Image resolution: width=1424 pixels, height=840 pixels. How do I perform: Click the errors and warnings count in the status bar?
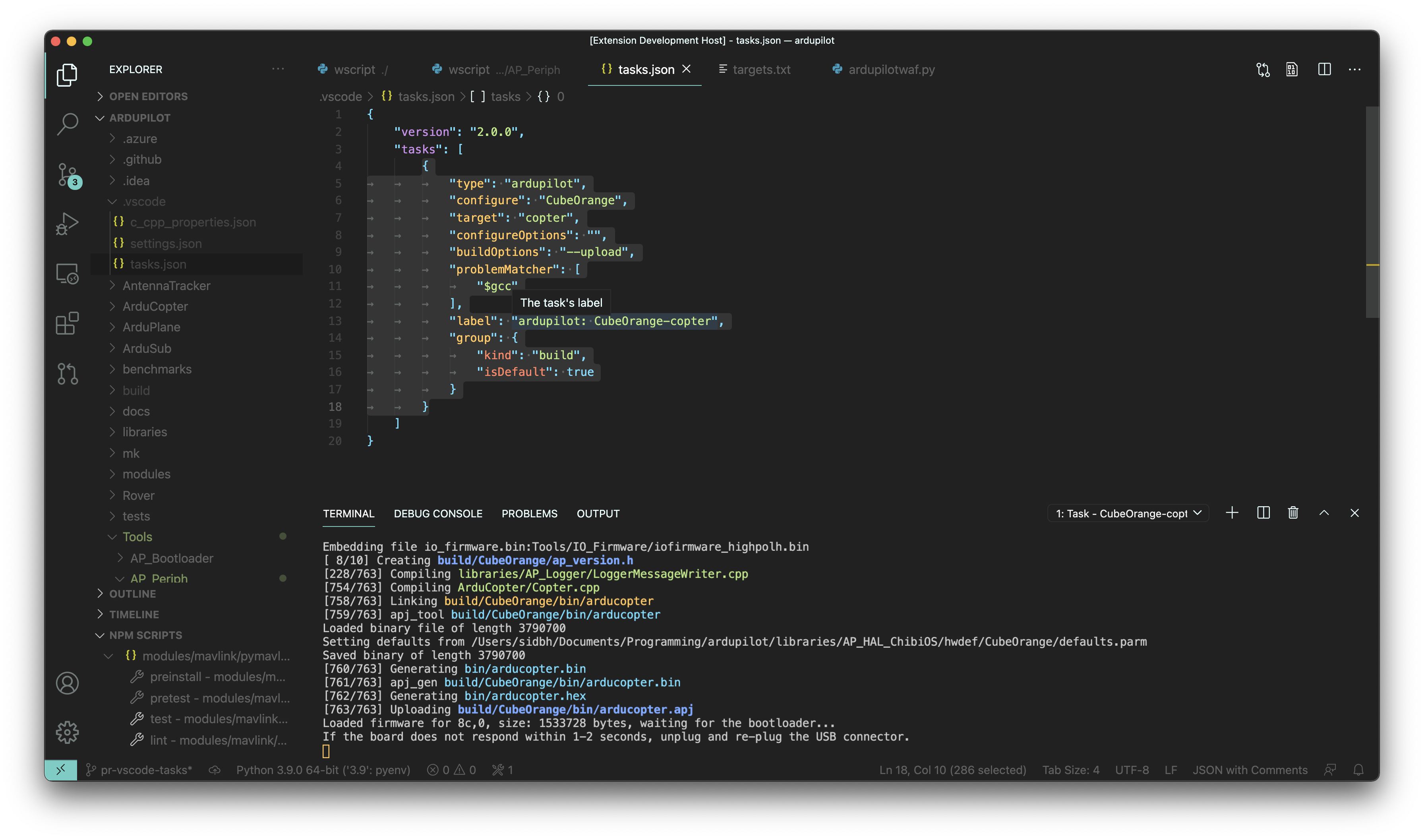pyautogui.click(x=452, y=770)
